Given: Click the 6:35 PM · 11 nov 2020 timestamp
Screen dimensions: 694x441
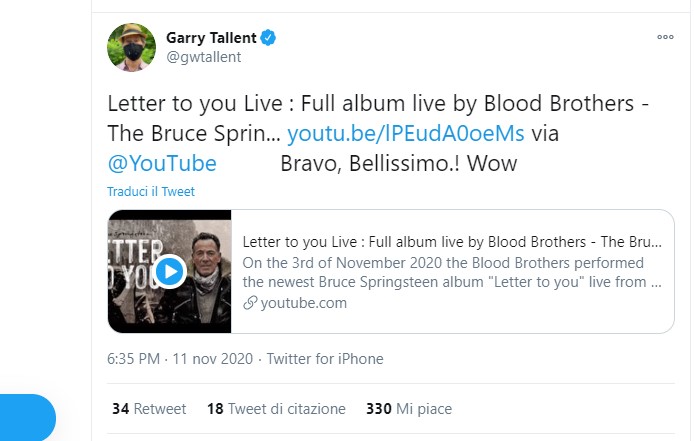Looking at the screenshot, I should [x=181, y=359].
